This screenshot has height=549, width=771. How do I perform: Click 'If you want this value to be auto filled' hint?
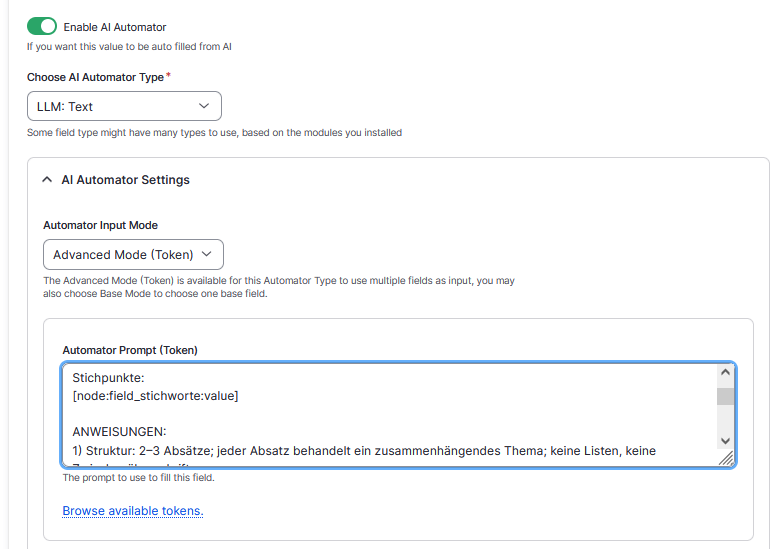tap(129, 47)
